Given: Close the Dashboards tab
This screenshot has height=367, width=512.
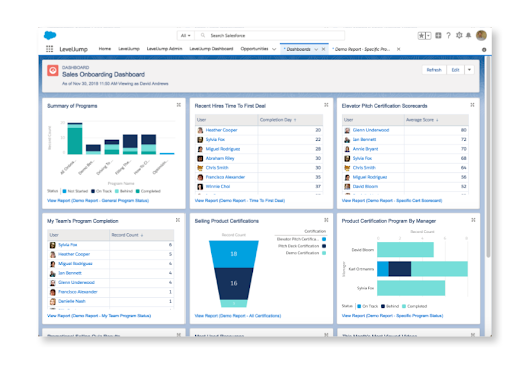Looking at the screenshot, I should click(x=323, y=49).
